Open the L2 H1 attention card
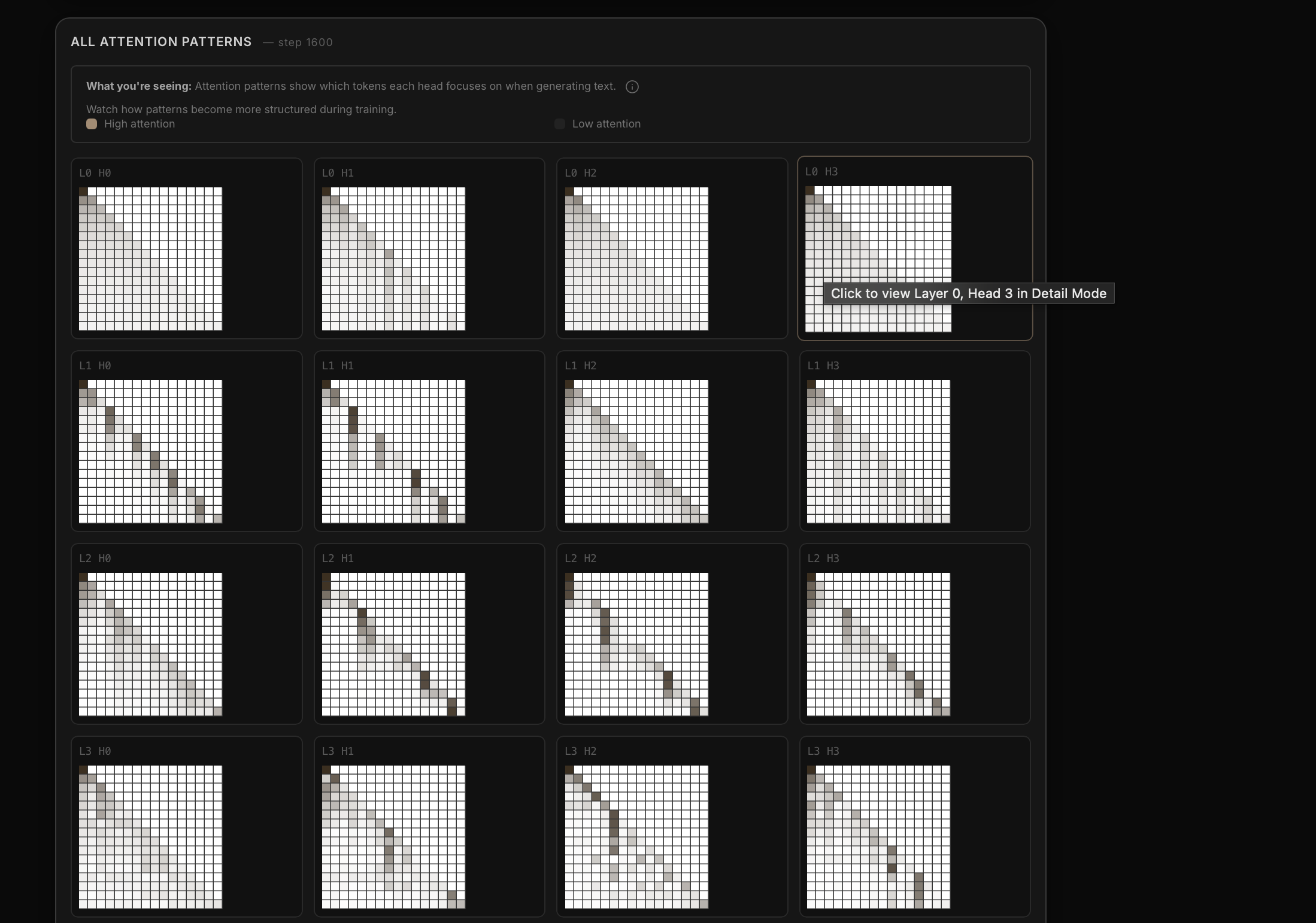Viewport: 1316px width, 923px height. coord(393,644)
